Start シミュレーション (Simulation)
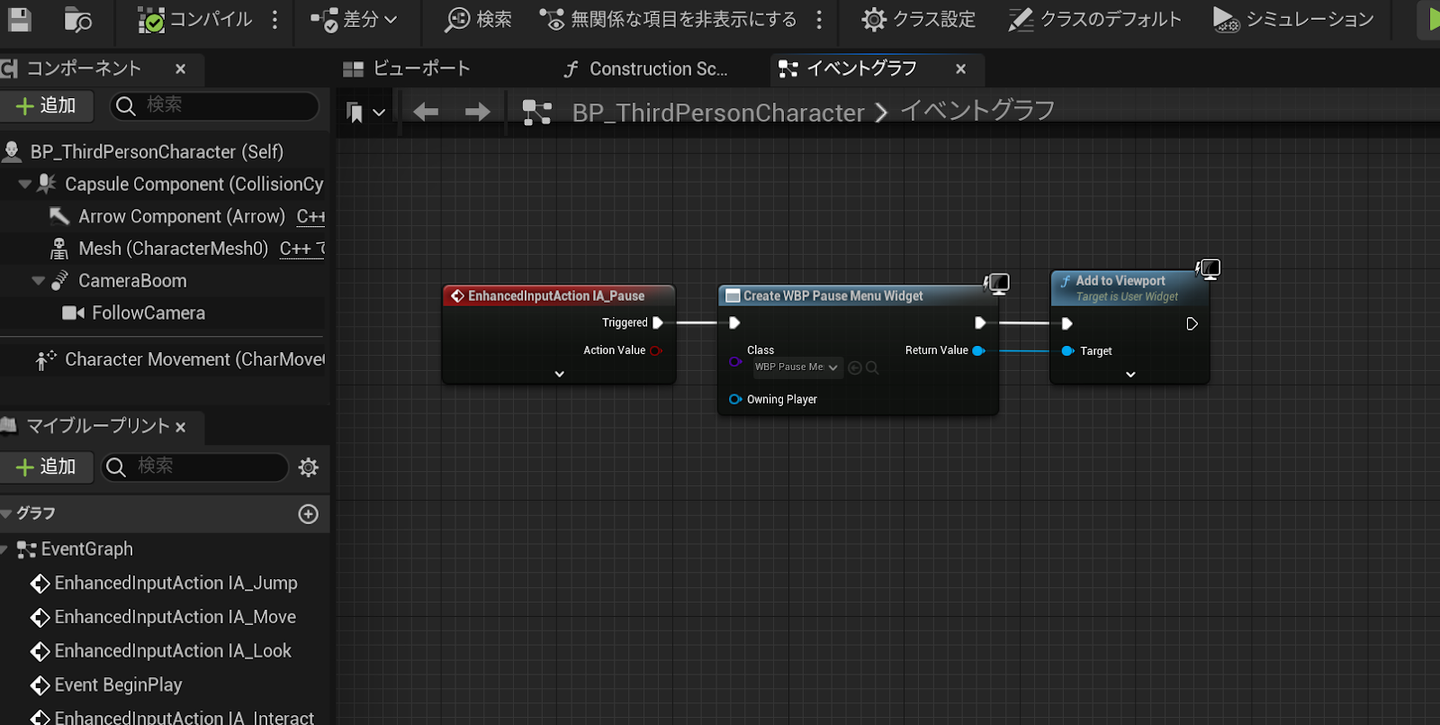The height and width of the screenshot is (725, 1440). pos(1293,19)
